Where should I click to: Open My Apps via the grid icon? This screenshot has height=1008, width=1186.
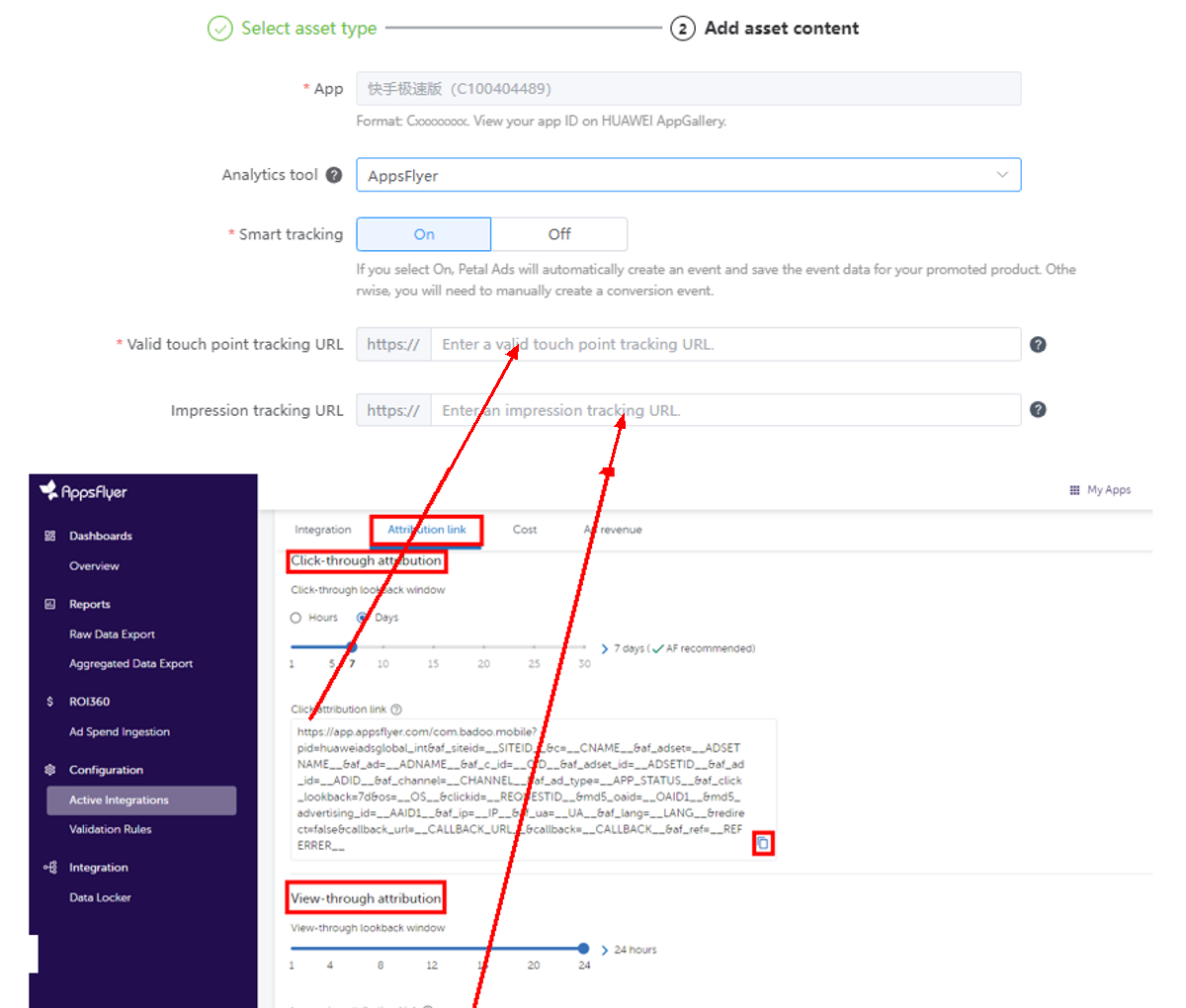point(1074,489)
